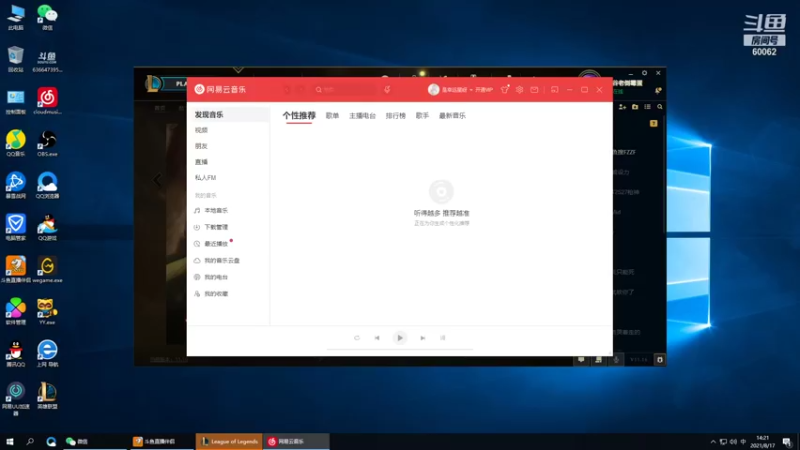This screenshot has width=800, height=450.
Task: Open QQ浏览器 desktop shortcut
Action: [47, 185]
